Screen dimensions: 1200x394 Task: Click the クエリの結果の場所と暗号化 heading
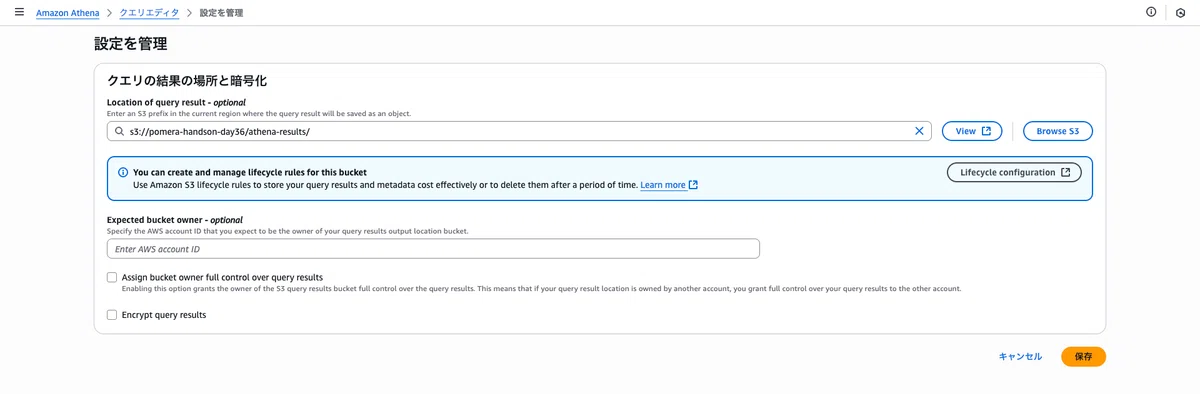(187, 80)
